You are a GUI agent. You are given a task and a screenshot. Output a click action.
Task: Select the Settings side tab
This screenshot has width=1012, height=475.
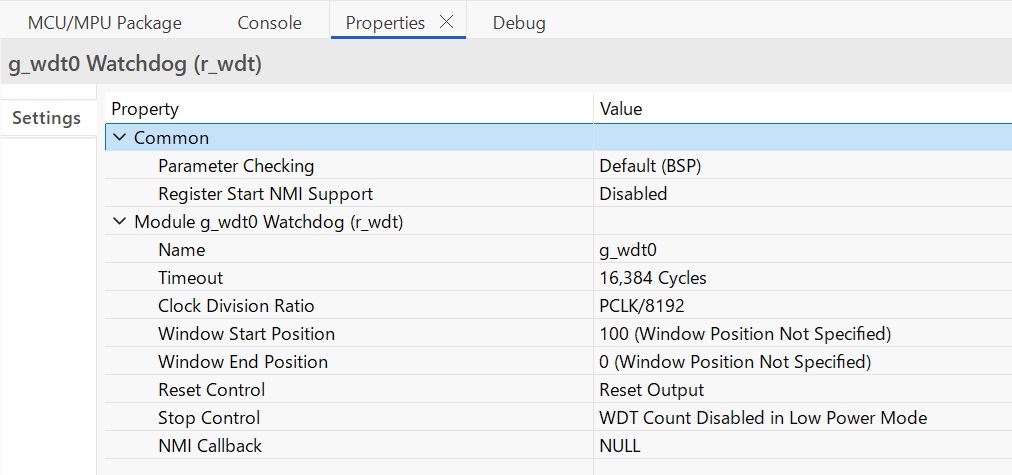tap(46, 118)
